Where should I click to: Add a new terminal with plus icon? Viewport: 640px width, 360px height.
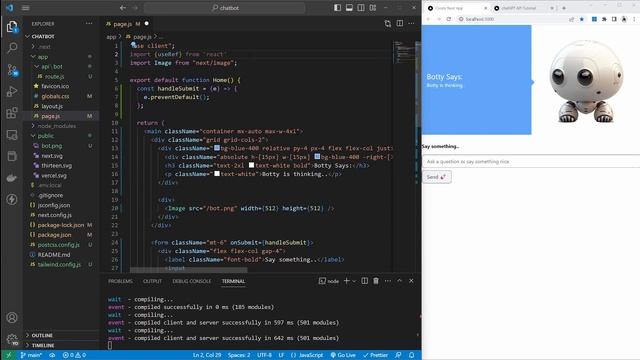[347, 281]
